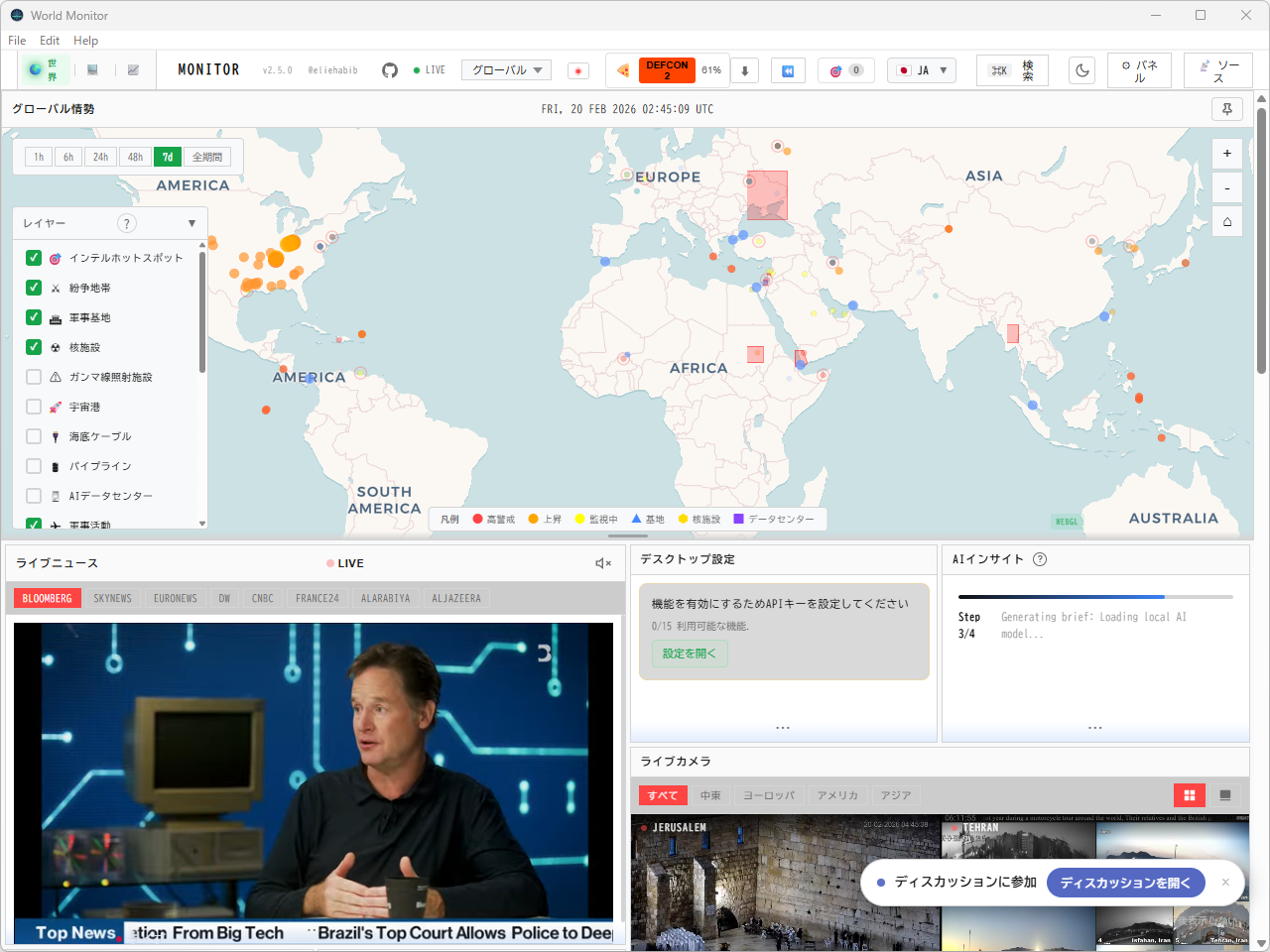The width and height of the screenshot is (1270, 952).
Task: Click the main window vertical scrollbar thumb
Action: [1261, 240]
